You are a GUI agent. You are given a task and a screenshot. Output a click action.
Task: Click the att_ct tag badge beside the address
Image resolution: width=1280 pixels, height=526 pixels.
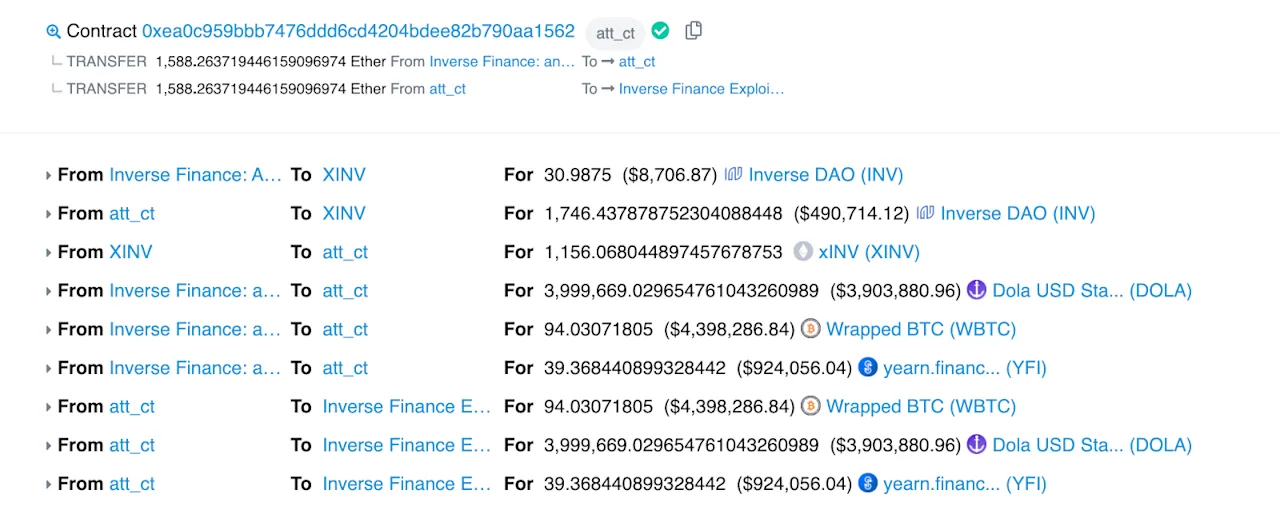pos(615,33)
